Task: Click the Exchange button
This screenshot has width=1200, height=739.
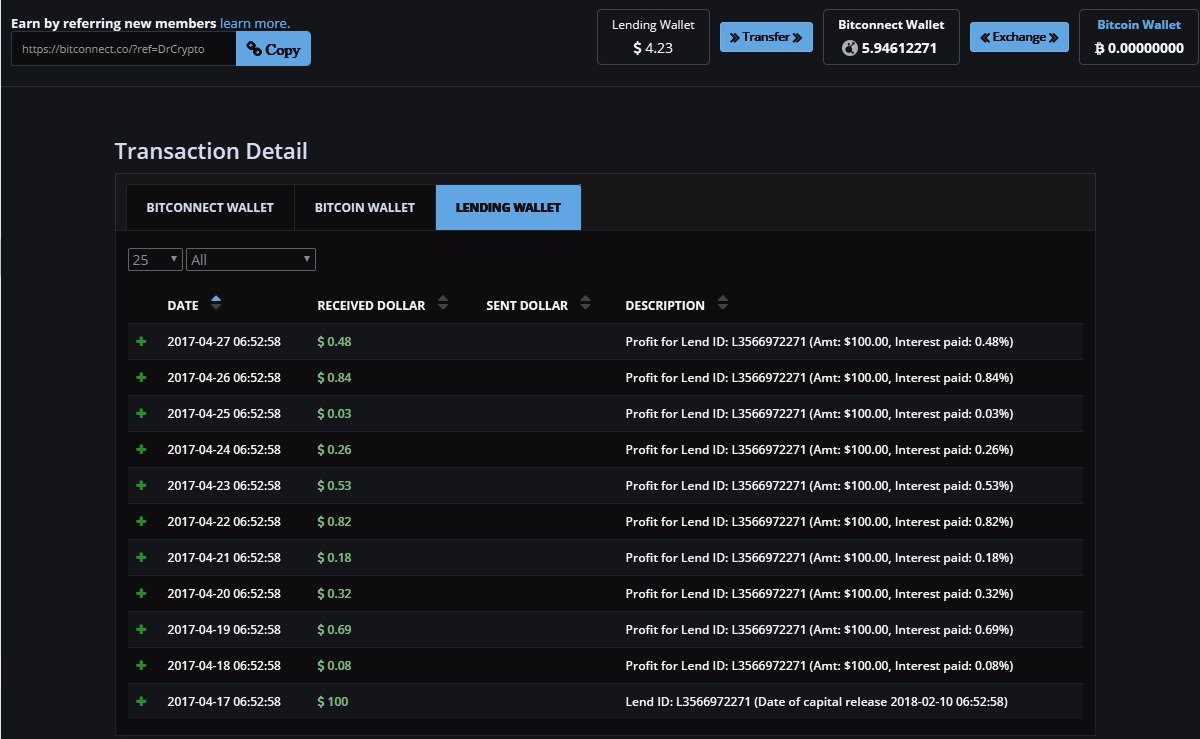Action: (1019, 37)
